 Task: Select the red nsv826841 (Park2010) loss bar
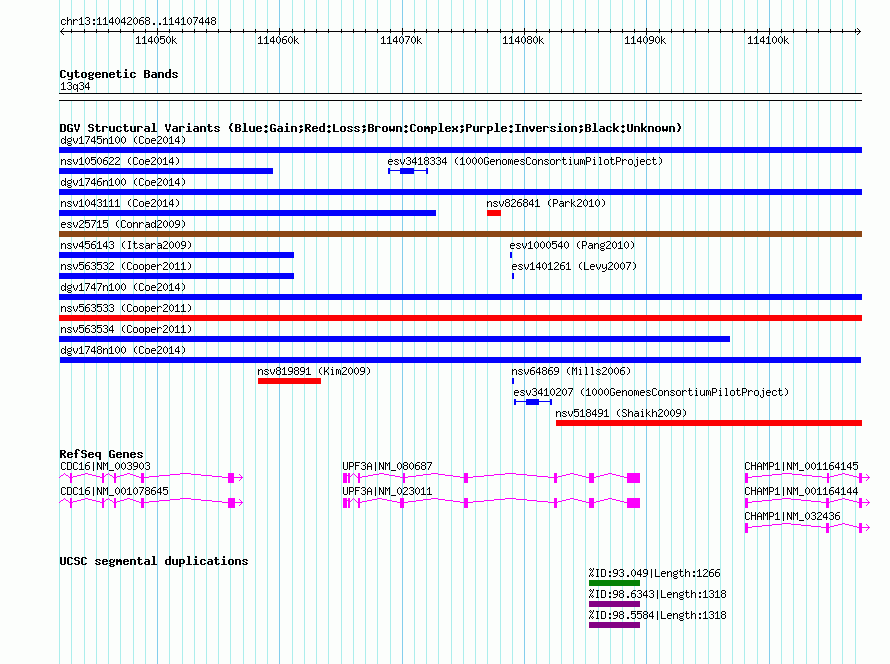click(x=494, y=213)
